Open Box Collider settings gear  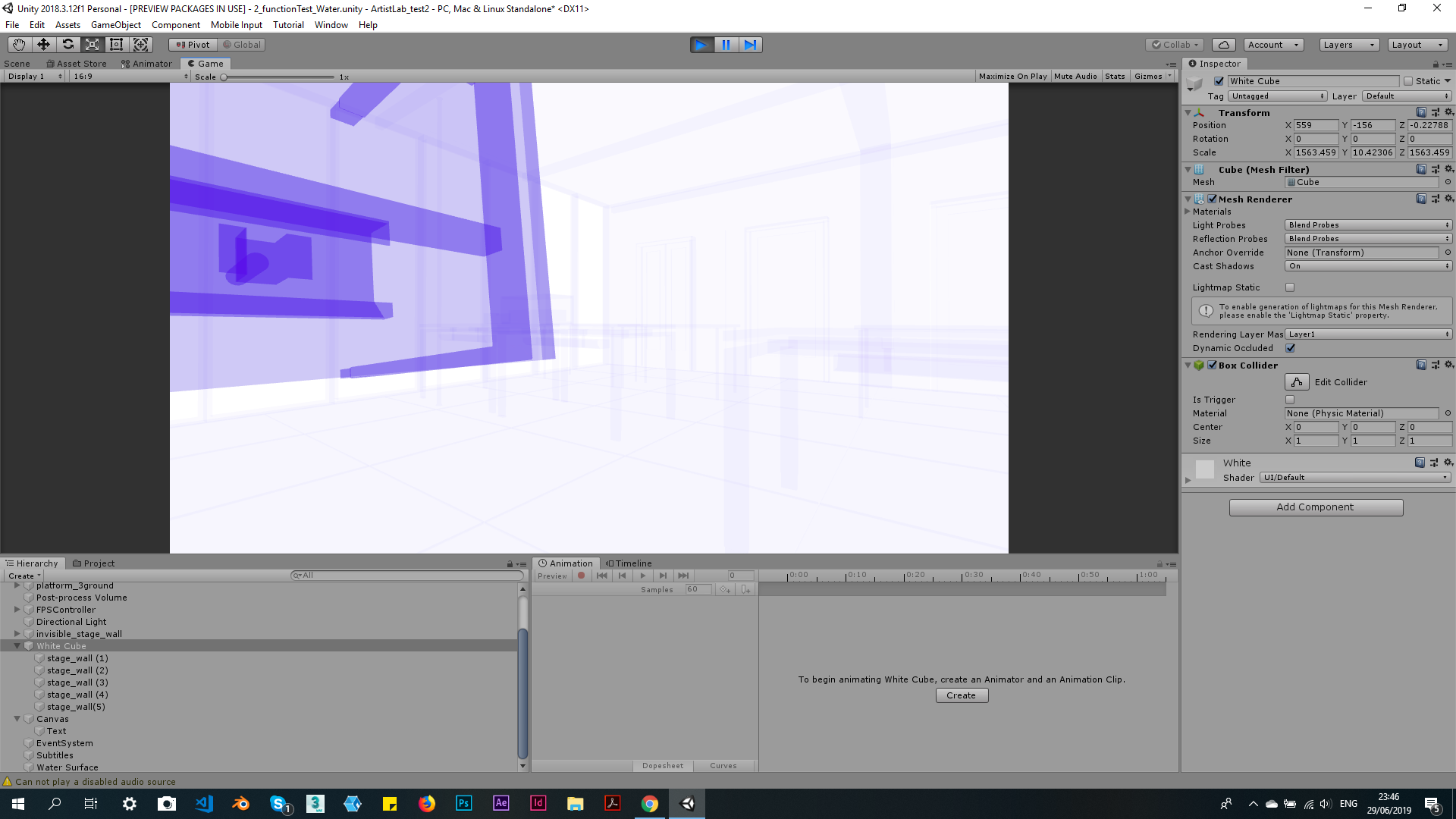[x=1449, y=365]
